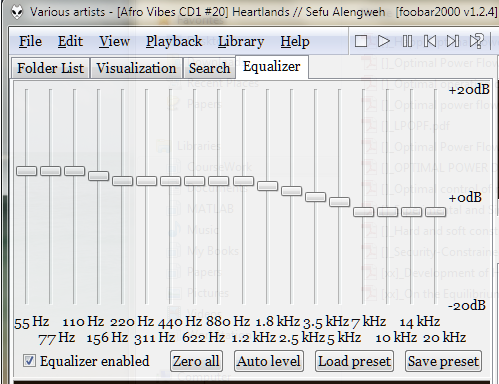Screen dimensions: 499x384
Task: Uncheck the Equalizer enabled checkbox
Action: pos(29,361)
